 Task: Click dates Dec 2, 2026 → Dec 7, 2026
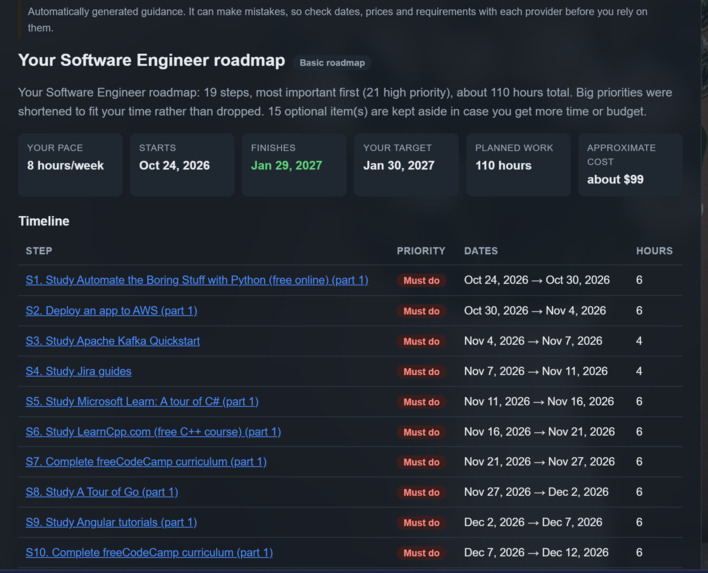(533, 522)
